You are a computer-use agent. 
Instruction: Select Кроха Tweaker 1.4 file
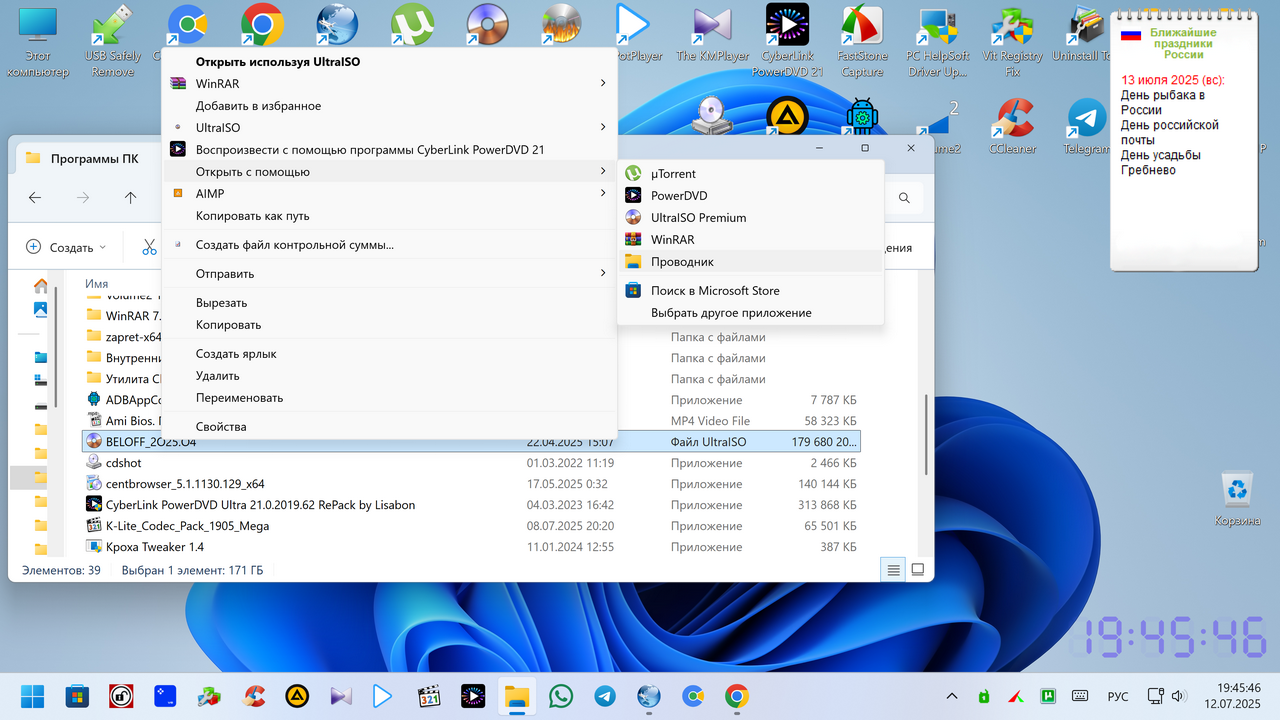tap(471, 547)
